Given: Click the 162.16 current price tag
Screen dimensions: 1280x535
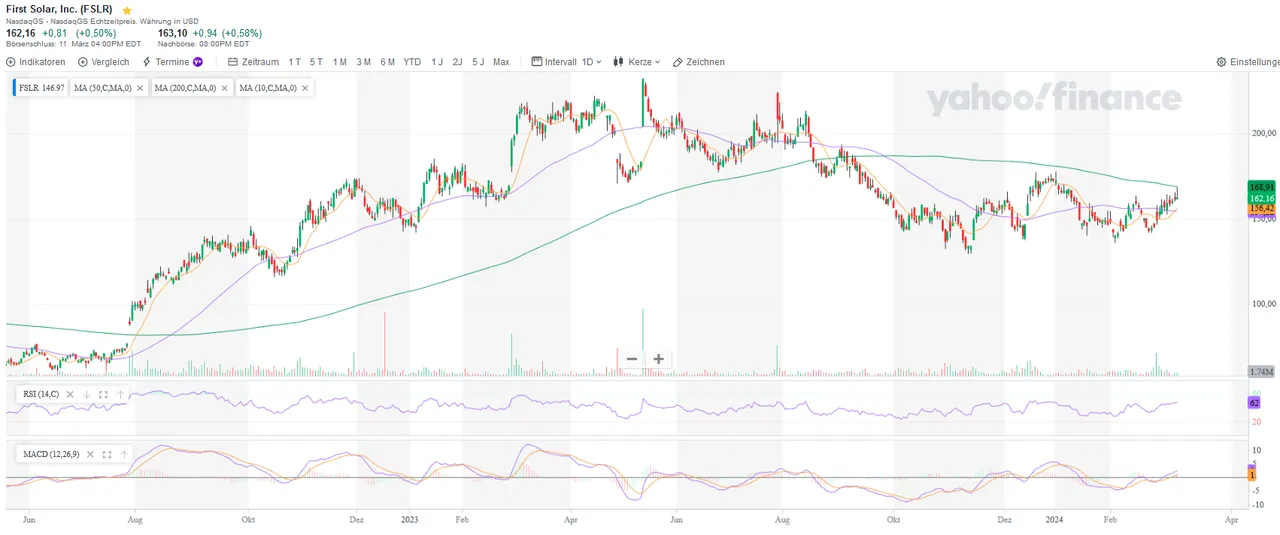Looking at the screenshot, I should point(1261,199).
